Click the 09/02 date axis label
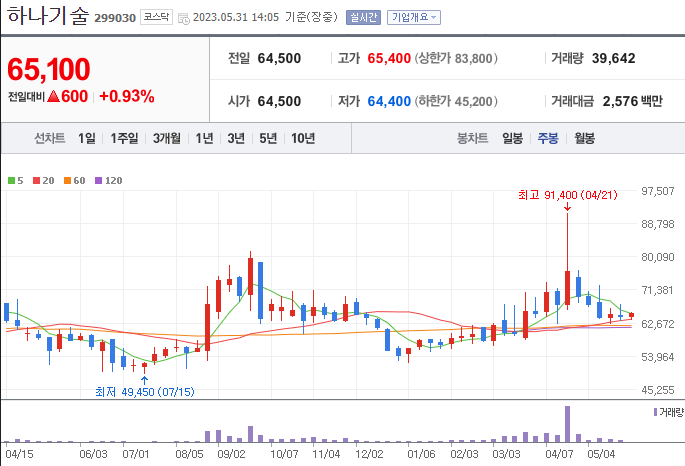 [x=232, y=454]
